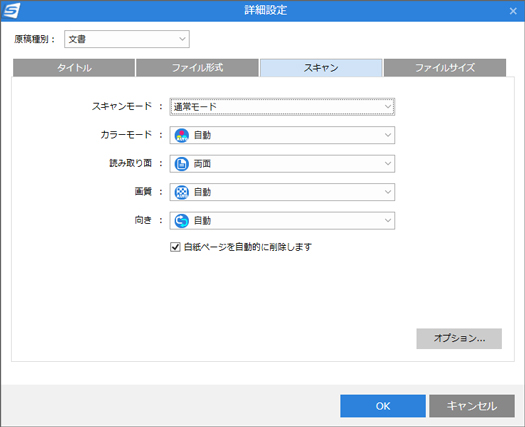Expand the 読み取り面 dropdown arrow

pyautogui.click(x=388, y=164)
